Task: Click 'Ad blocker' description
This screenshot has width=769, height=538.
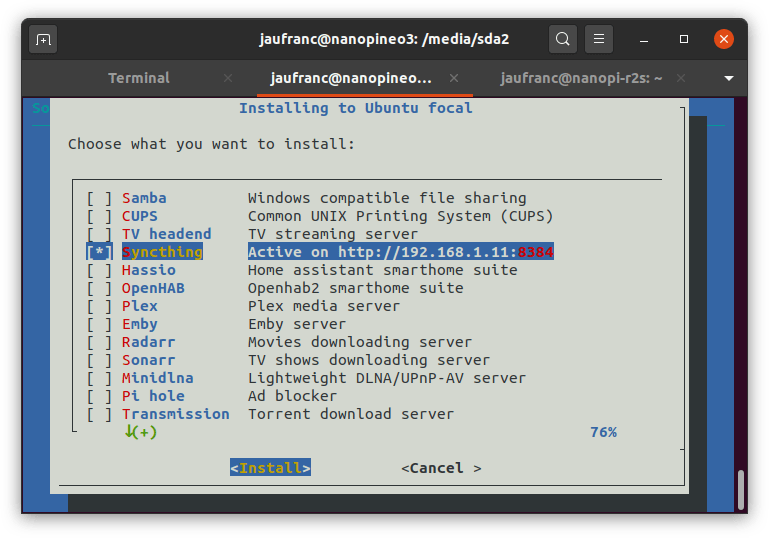Action: (x=293, y=396)
